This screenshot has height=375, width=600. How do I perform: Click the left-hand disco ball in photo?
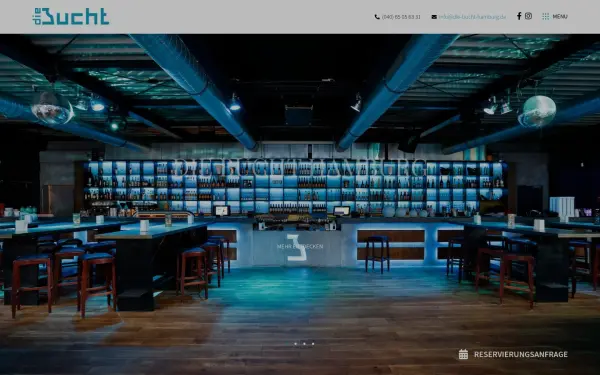[52, 108]
